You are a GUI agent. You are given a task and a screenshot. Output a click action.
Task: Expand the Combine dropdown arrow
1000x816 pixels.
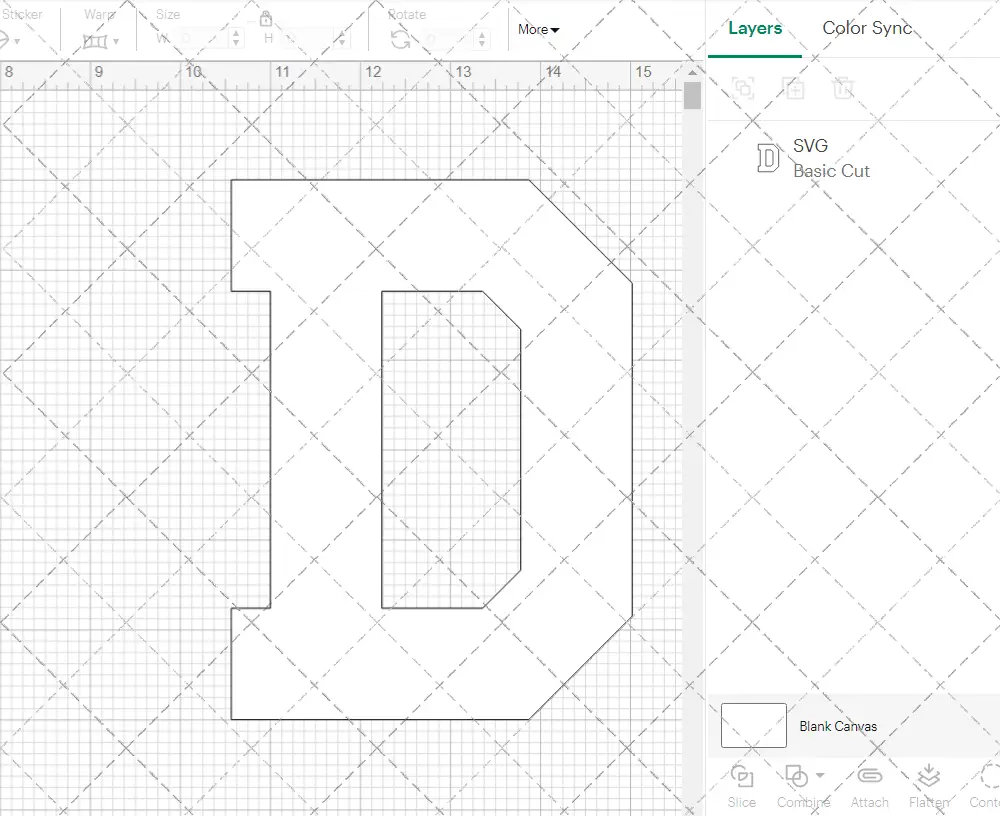pyautogui.click(x=820, y=776)
